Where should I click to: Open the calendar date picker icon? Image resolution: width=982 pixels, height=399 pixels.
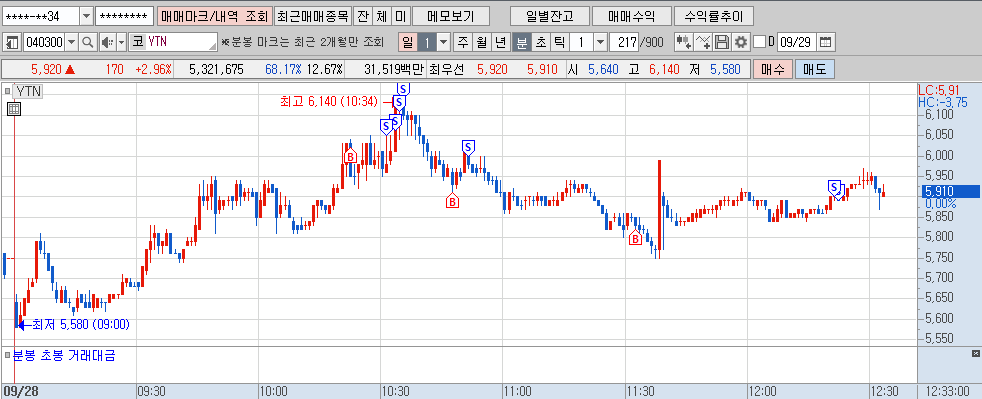(x=825, y=43)
